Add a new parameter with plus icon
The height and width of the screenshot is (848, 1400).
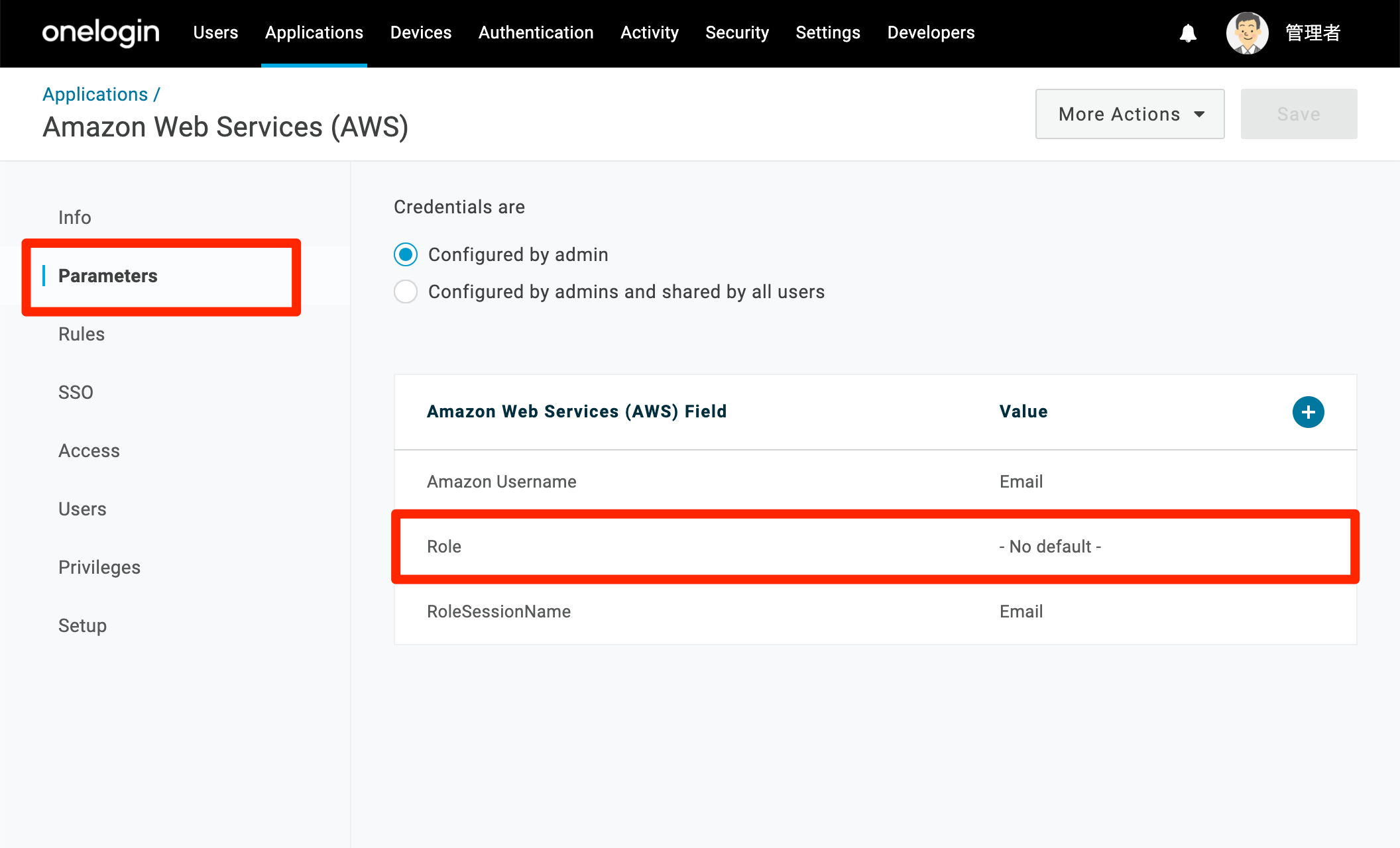coord(1308,412)
